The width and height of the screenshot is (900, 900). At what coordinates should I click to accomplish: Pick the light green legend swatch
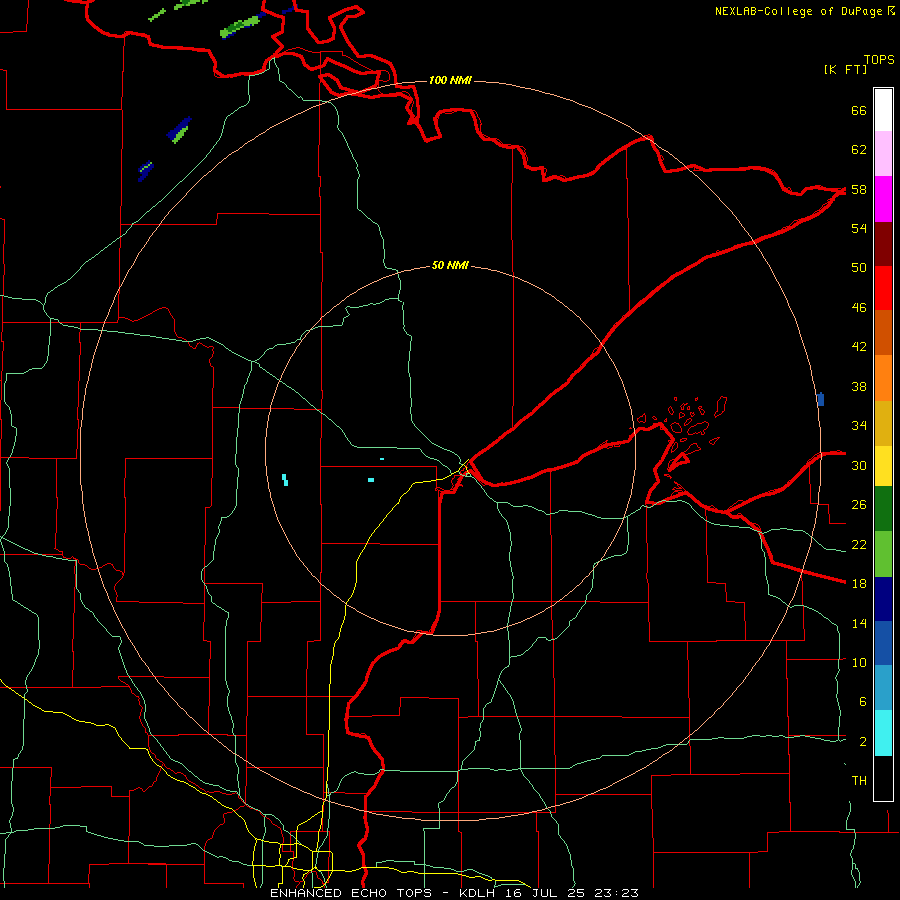click(x=883, y=554)
